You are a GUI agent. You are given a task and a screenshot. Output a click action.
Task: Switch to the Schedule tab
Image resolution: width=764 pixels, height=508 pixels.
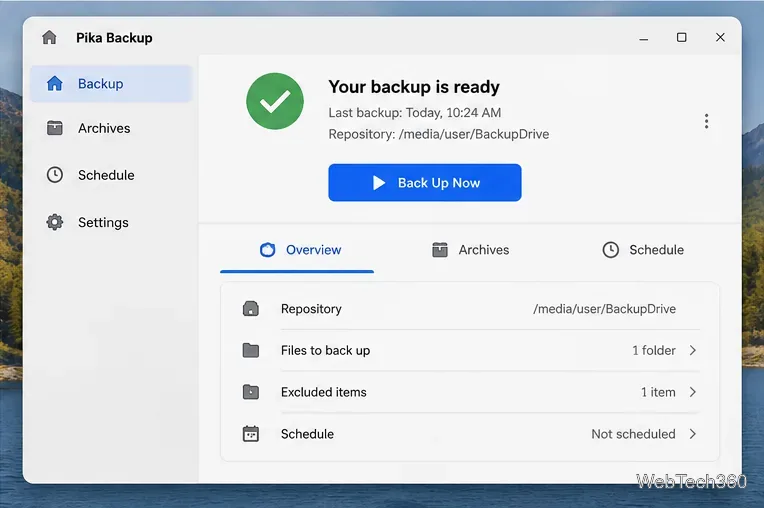643,250
